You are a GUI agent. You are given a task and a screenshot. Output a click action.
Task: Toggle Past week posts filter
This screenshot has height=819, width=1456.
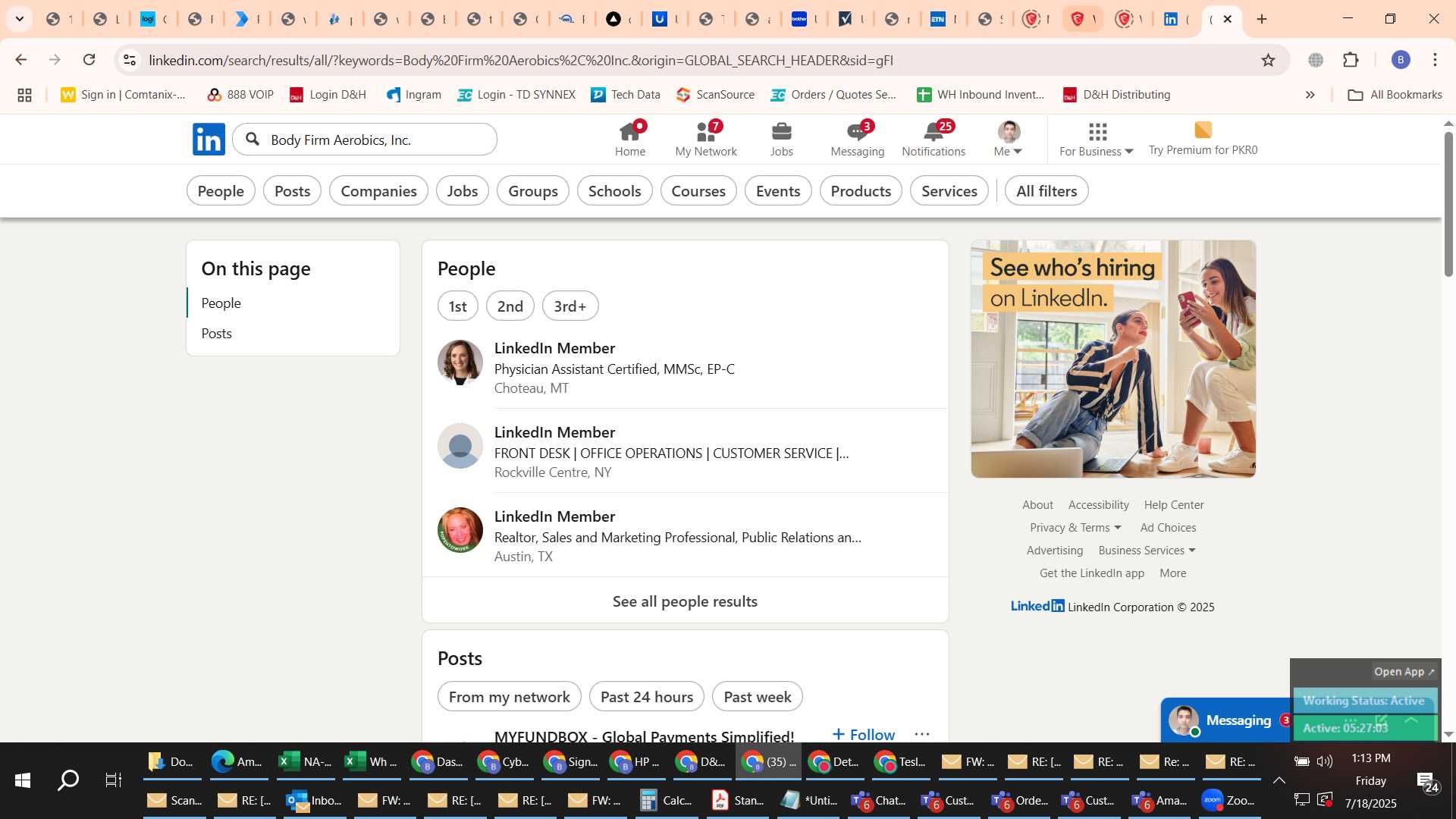click(x=757, y=697)
